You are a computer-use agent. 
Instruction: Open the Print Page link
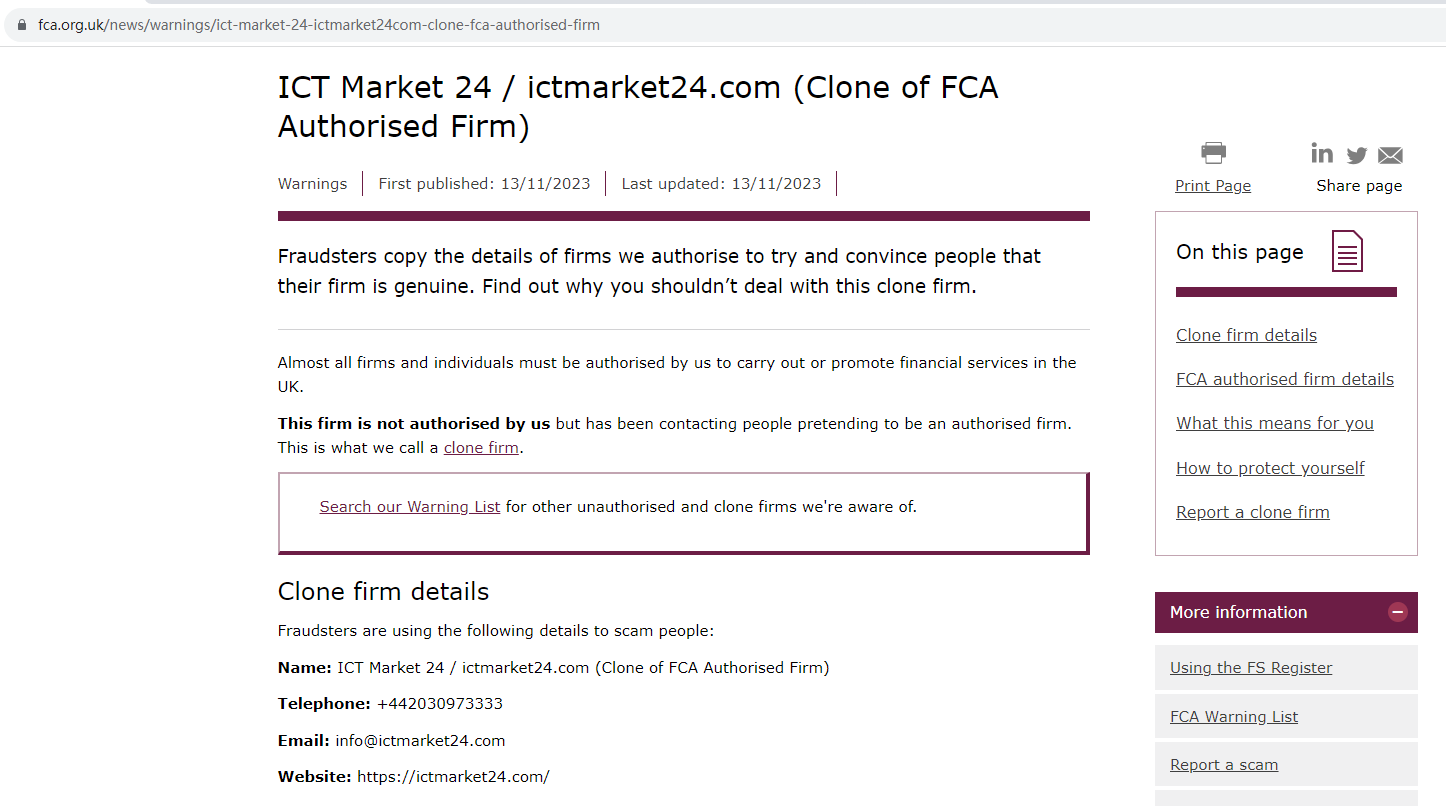[1213, 186]
